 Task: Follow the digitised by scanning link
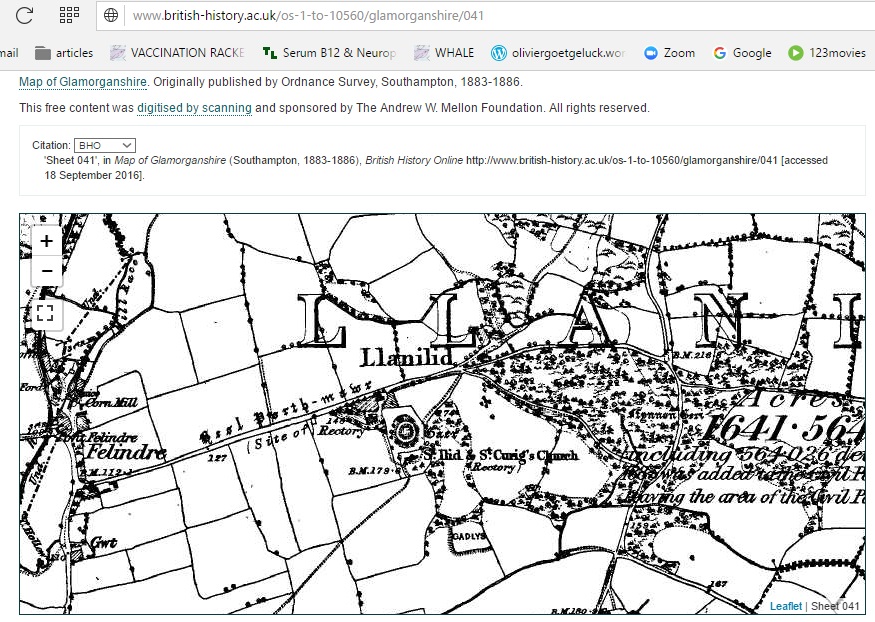click(194, 108)
